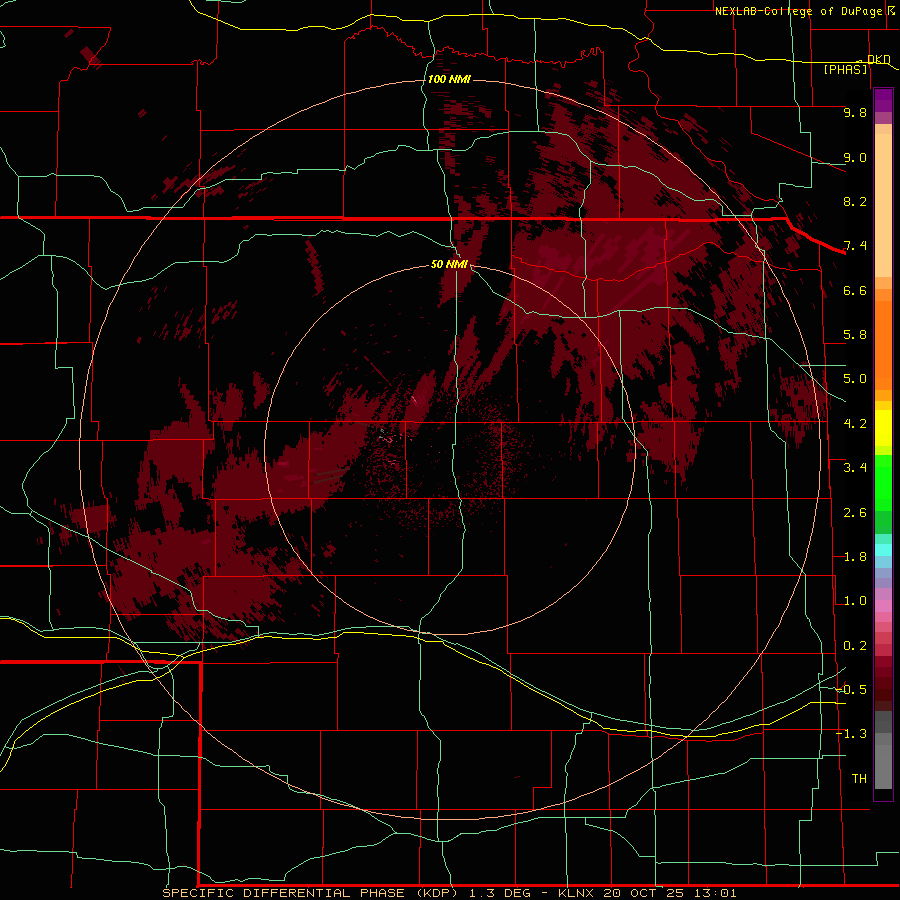Viewport: 900px width, 900px height.
Task: Click the cyan segment of the color bar
Action: 883,550
